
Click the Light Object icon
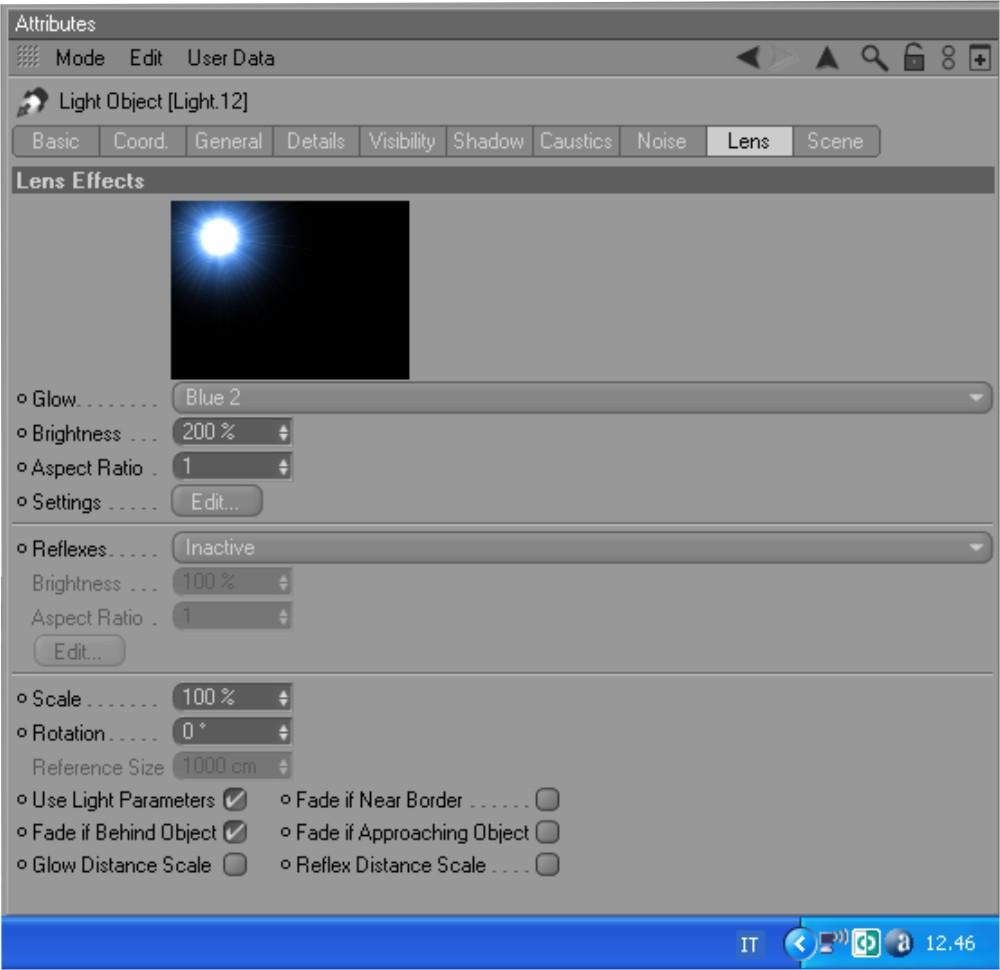tap(32, 102)
